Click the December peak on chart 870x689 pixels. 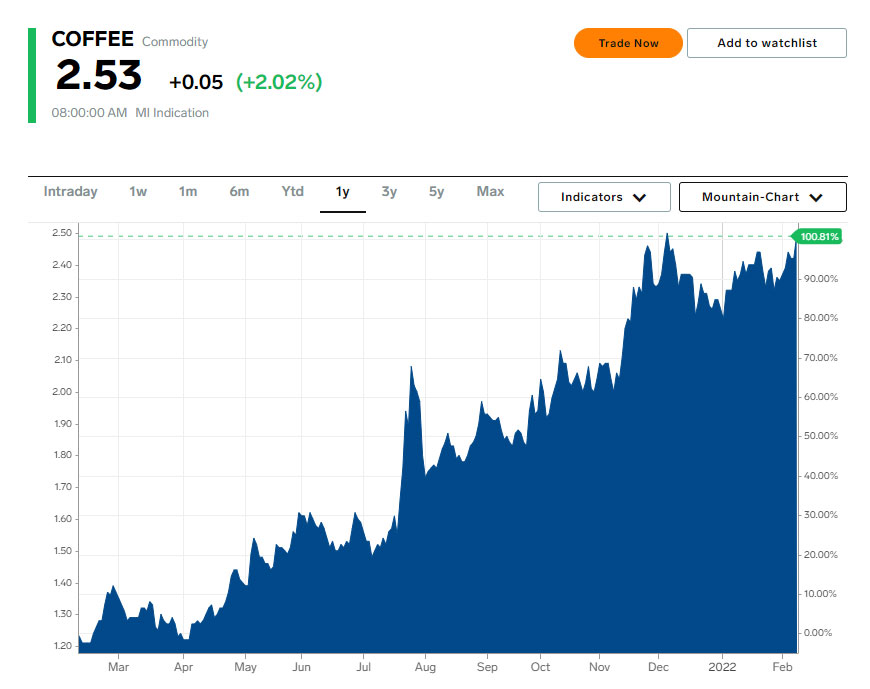[666, 235]
